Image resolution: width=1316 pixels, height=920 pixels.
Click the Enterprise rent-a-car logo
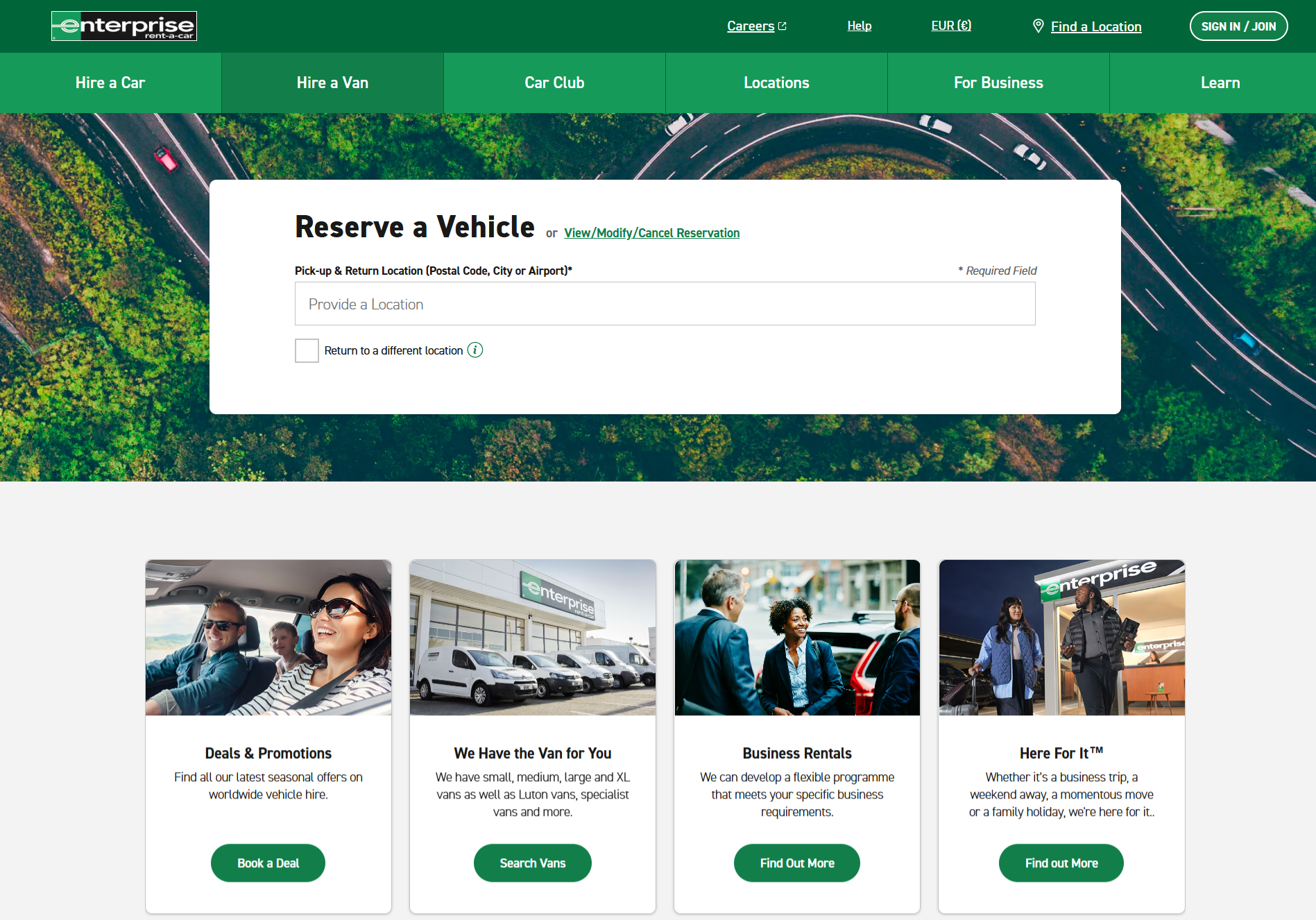[123, 26]
